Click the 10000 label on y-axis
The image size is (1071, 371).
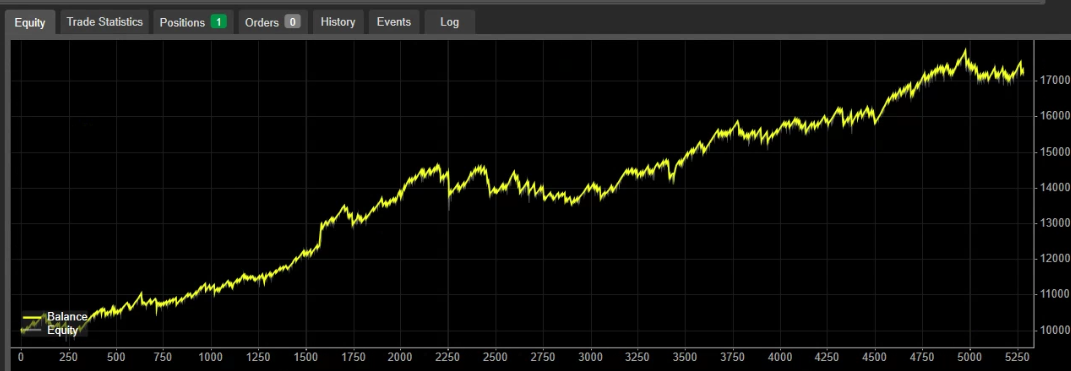[x=1055, y=330]
